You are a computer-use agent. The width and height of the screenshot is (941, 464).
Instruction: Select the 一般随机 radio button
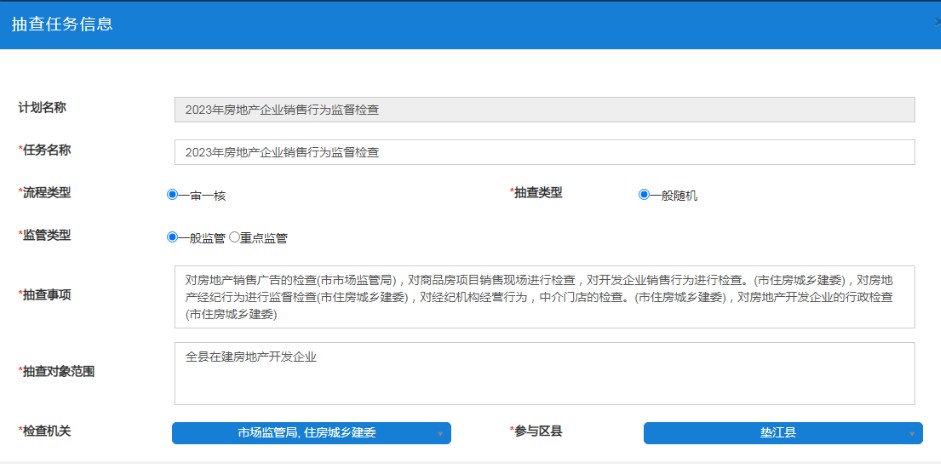pyautogui.click(x=644, y=194)
